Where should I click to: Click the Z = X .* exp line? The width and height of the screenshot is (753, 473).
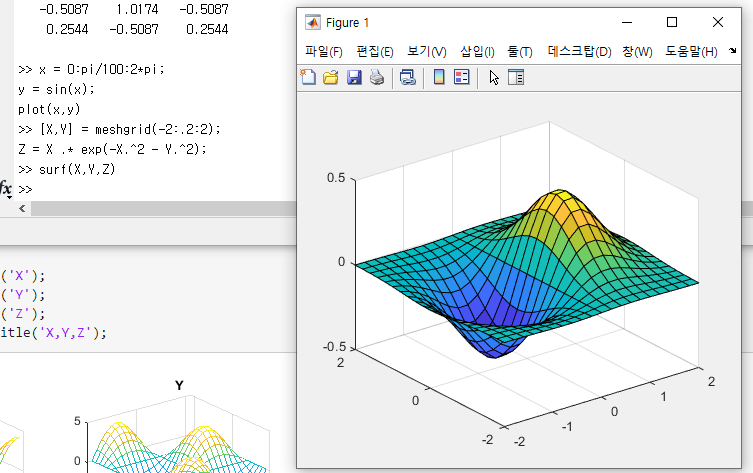[x=112, y=149]
